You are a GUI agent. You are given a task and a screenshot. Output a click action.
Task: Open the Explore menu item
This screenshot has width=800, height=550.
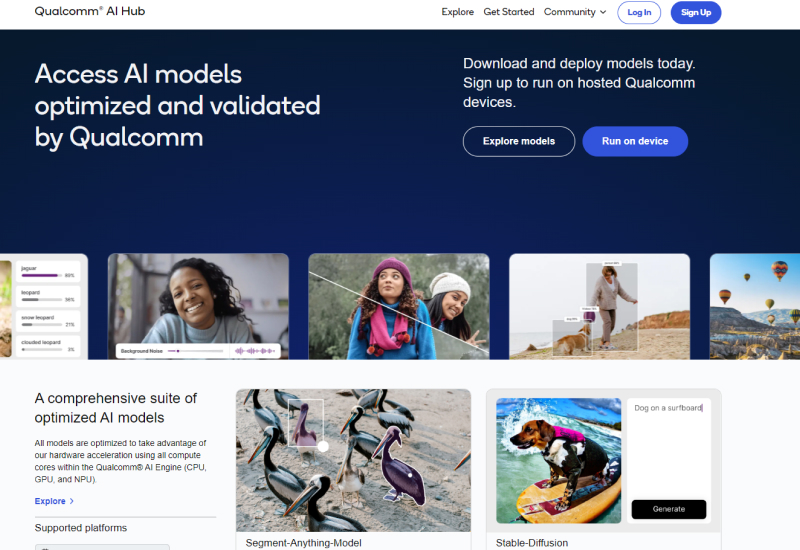point(457,12)
